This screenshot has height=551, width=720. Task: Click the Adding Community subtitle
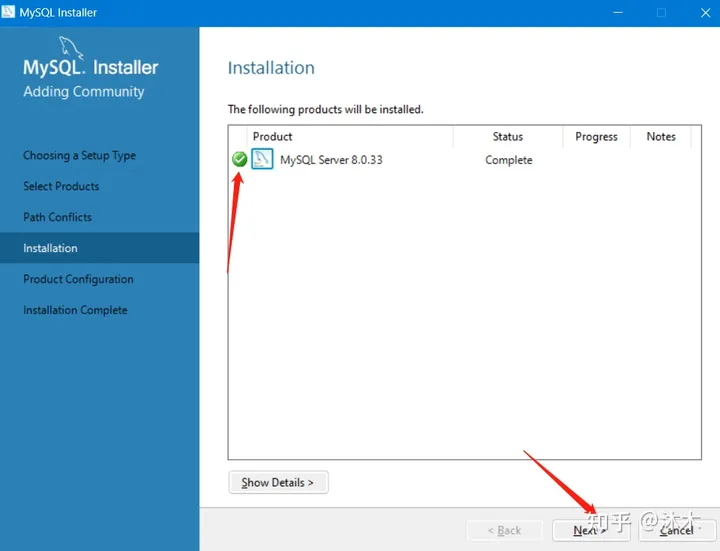84,91
